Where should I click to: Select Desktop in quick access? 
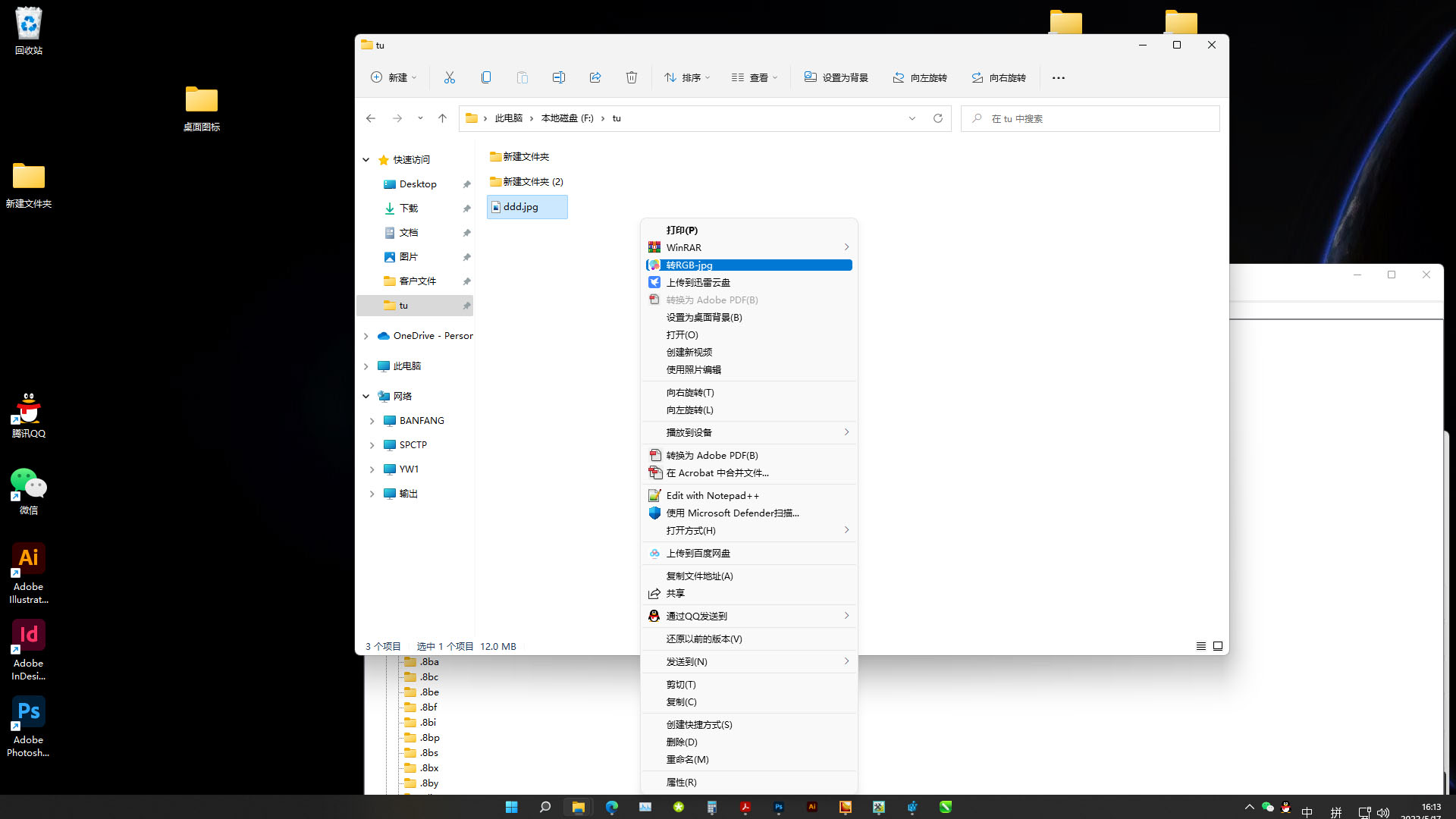[417, 184]
